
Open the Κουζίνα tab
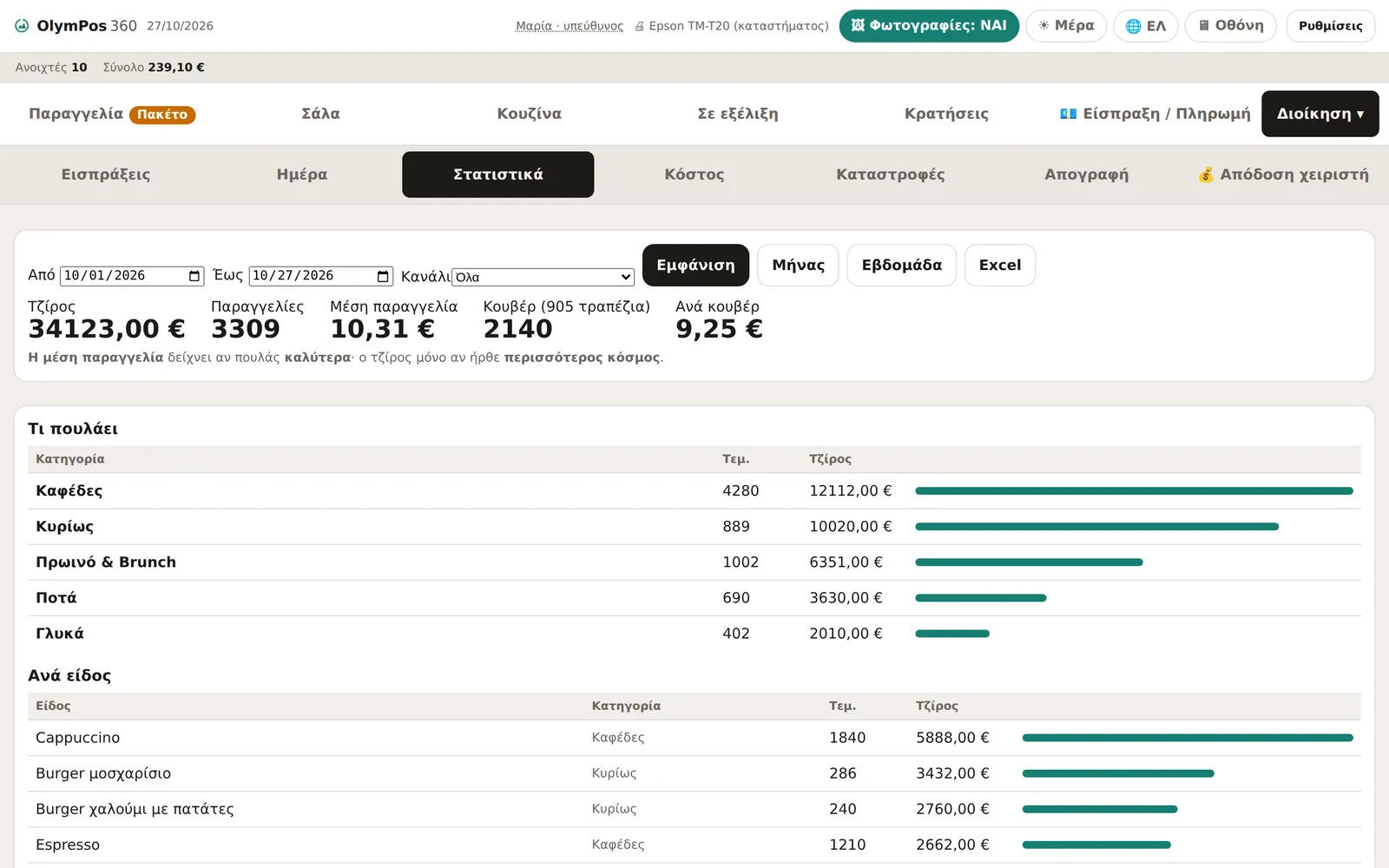530,114
